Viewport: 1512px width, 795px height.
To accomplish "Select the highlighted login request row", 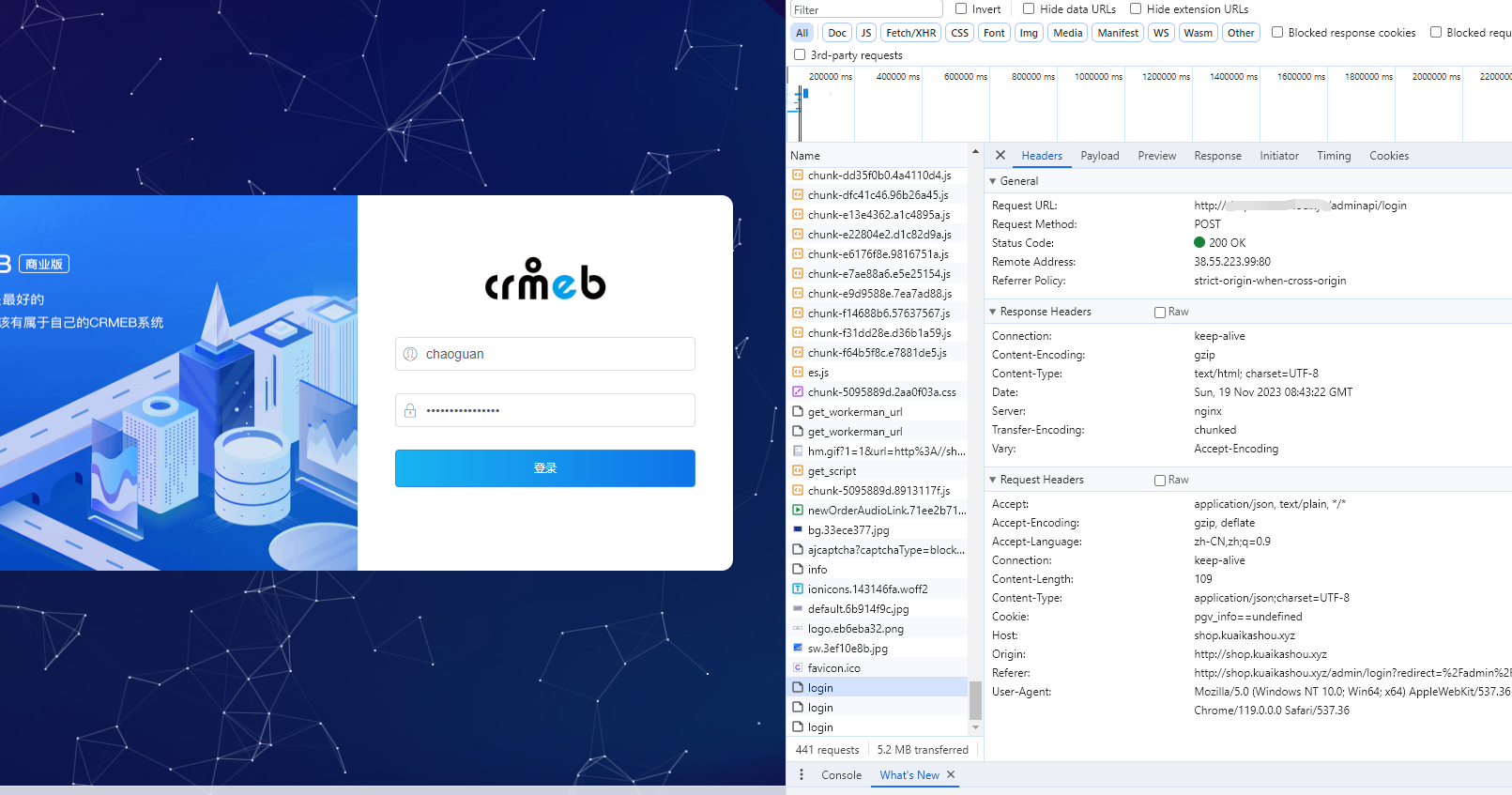I will pyautogui.click(x=877, y=687).
